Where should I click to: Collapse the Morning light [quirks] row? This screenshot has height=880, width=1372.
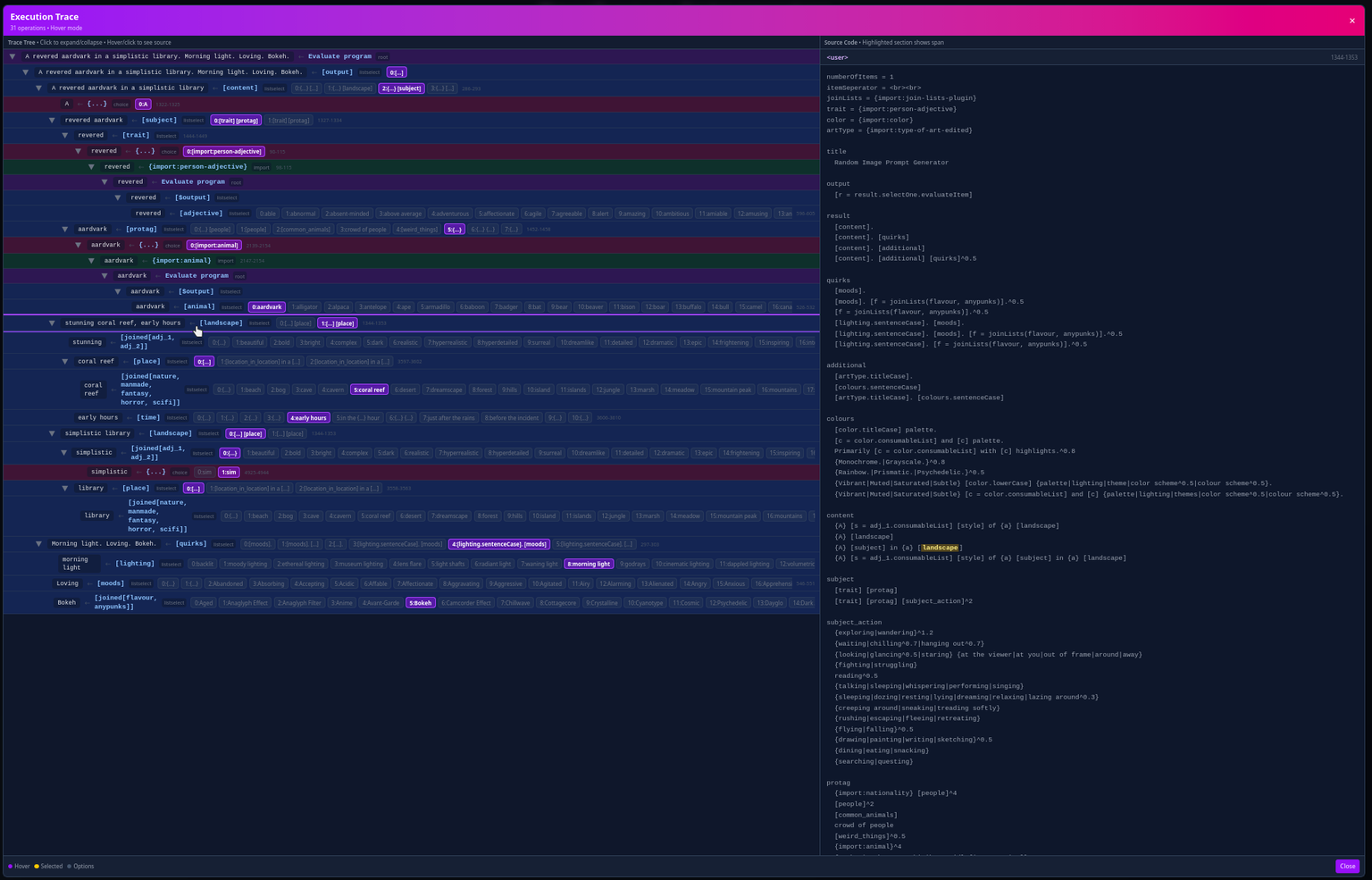click(39, 544)
